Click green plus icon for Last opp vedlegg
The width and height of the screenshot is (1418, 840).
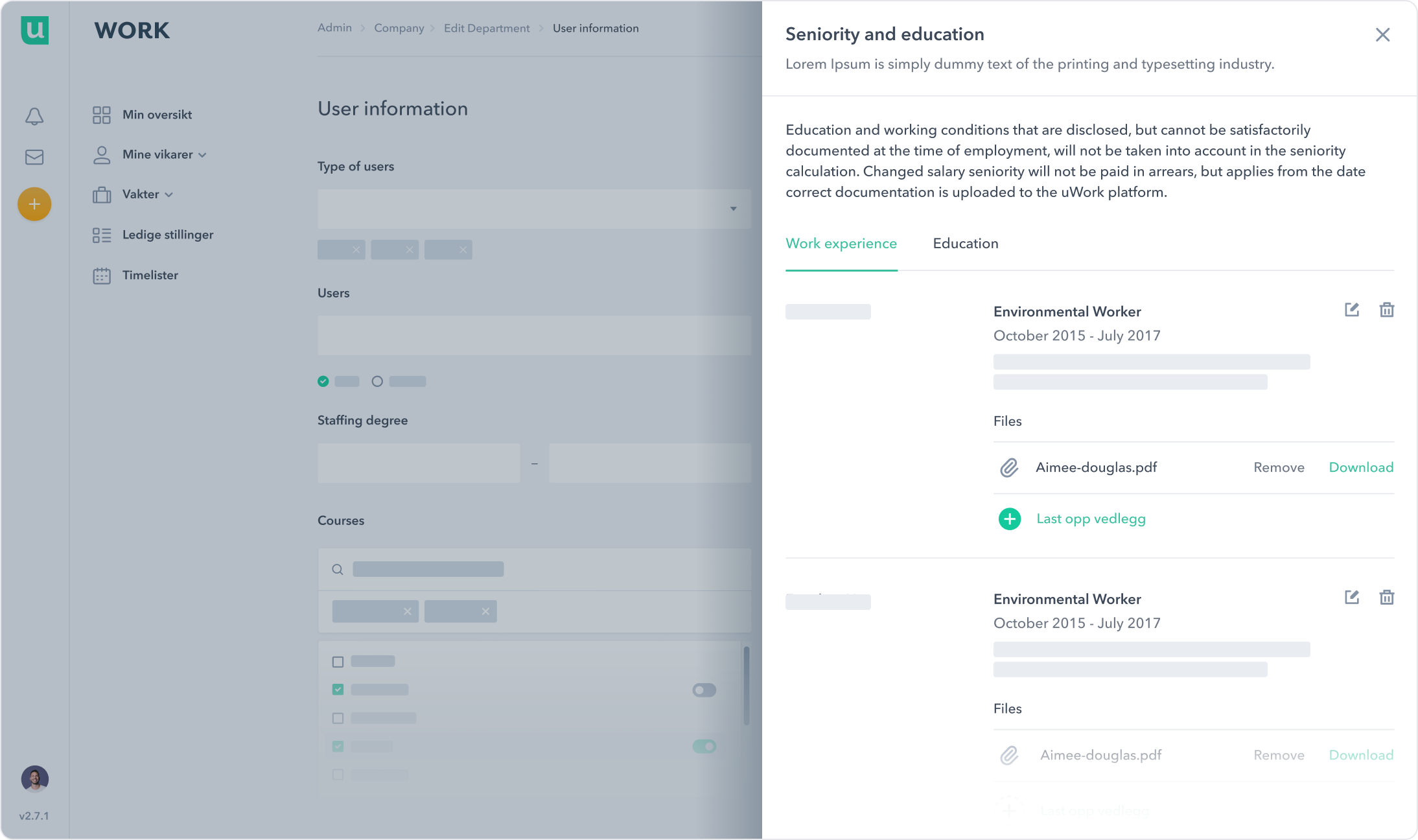pyautogui.click(x=1009, y=519)
